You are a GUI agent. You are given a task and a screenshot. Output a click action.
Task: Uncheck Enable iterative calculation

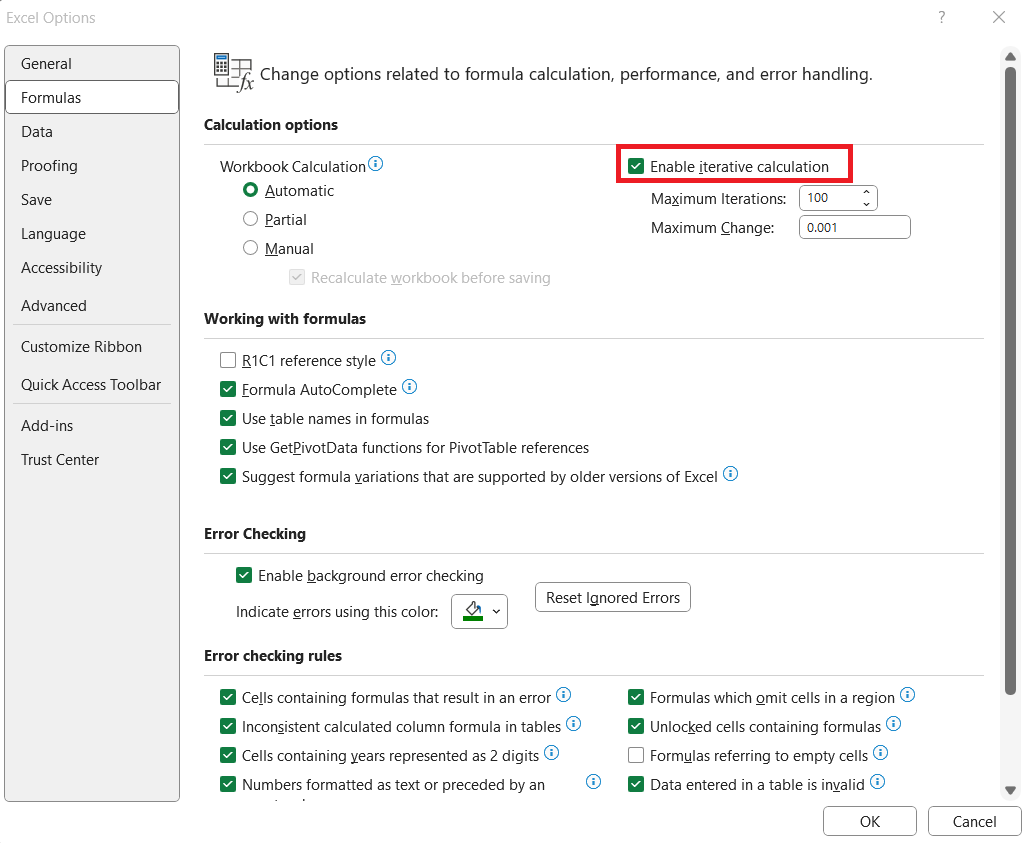pyautogui.click(x=636, y=166)
